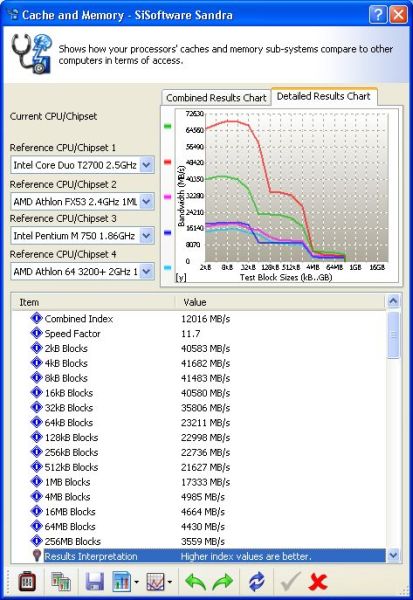413x600 pixels.
Task: Click the blue legend swatch for reference 3
Action: coord(167,233)
